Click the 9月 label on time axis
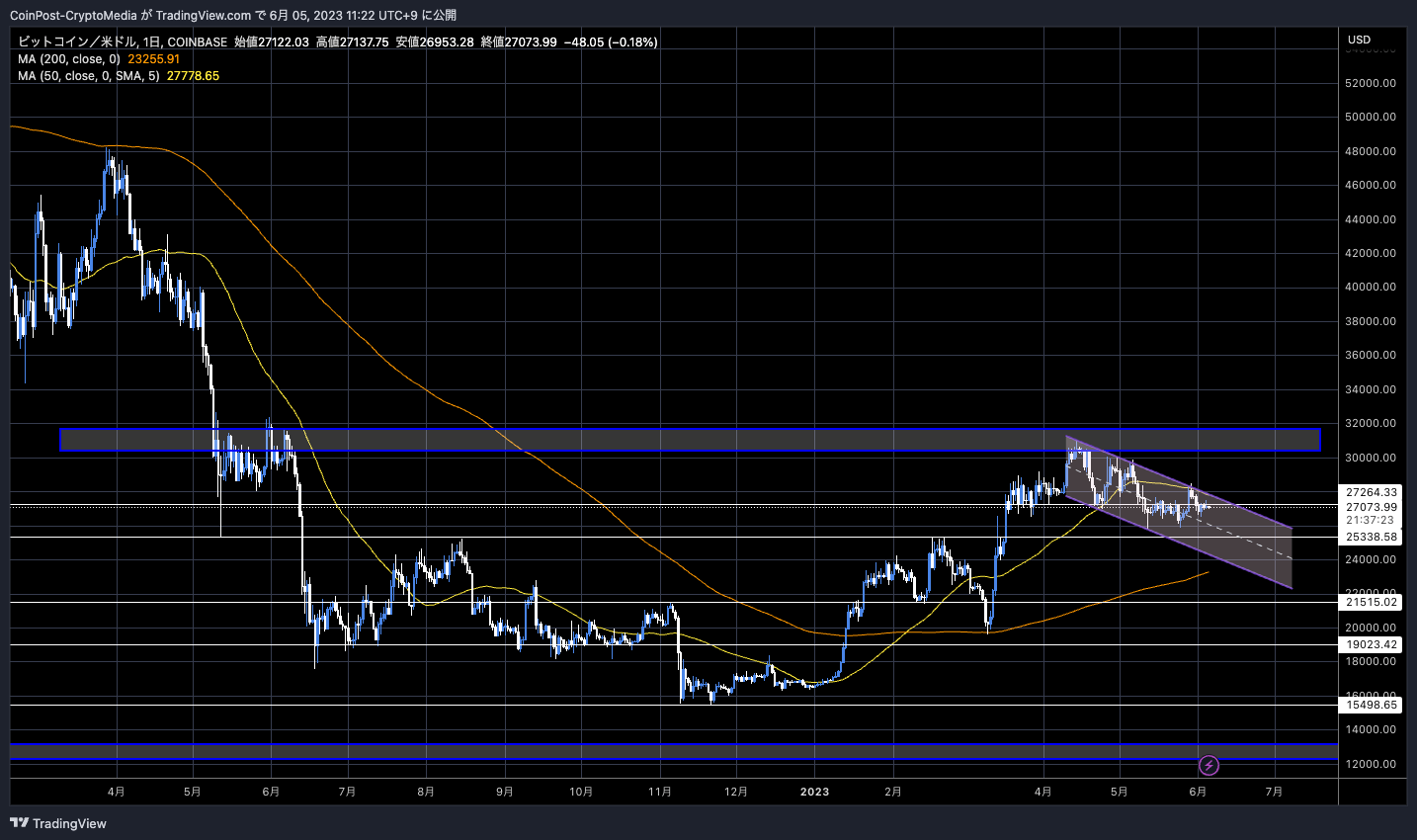 [x=505, y=792]
